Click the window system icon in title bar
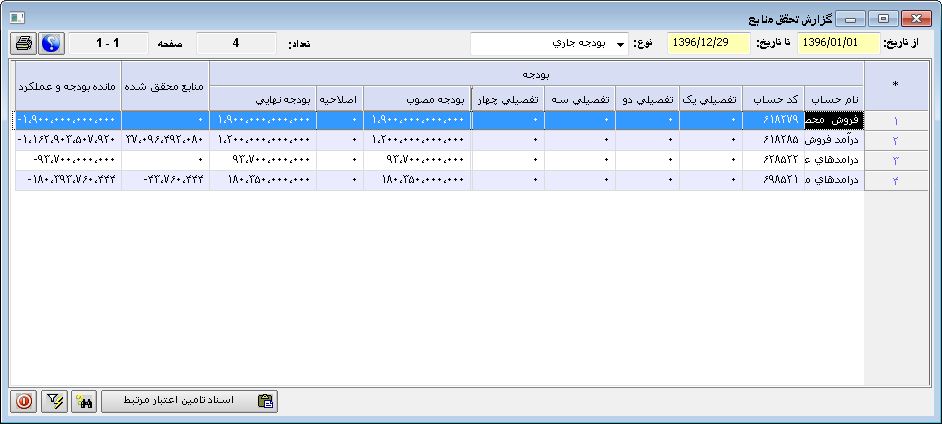The image size is (942, 424). point(17,19)
